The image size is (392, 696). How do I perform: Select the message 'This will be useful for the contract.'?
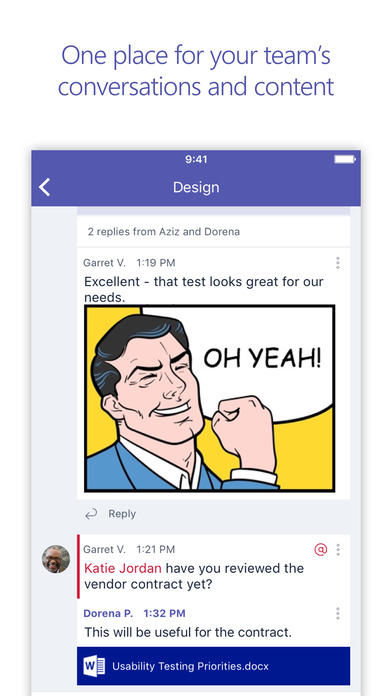point(188,632)
